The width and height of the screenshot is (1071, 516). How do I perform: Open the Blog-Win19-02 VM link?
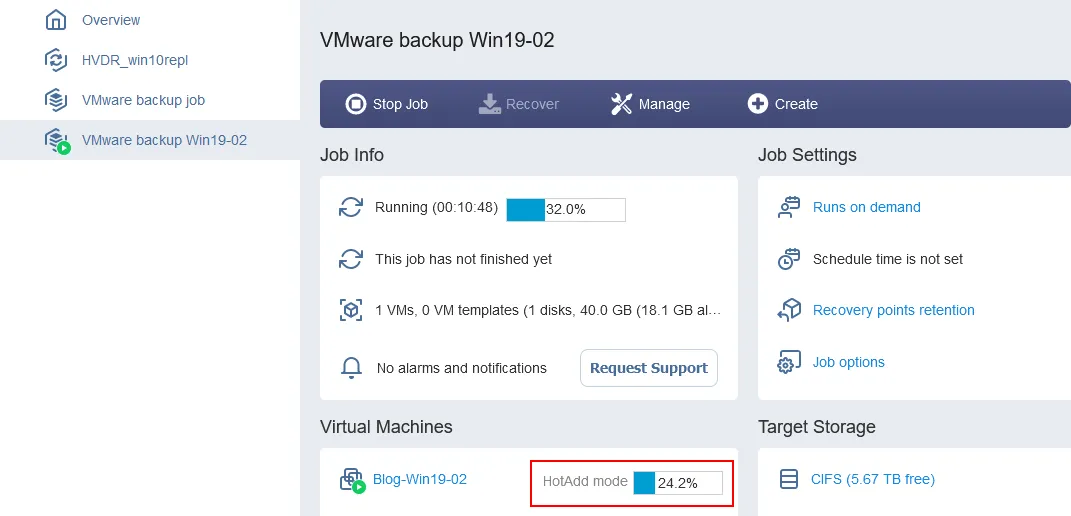tap(419, 479)
